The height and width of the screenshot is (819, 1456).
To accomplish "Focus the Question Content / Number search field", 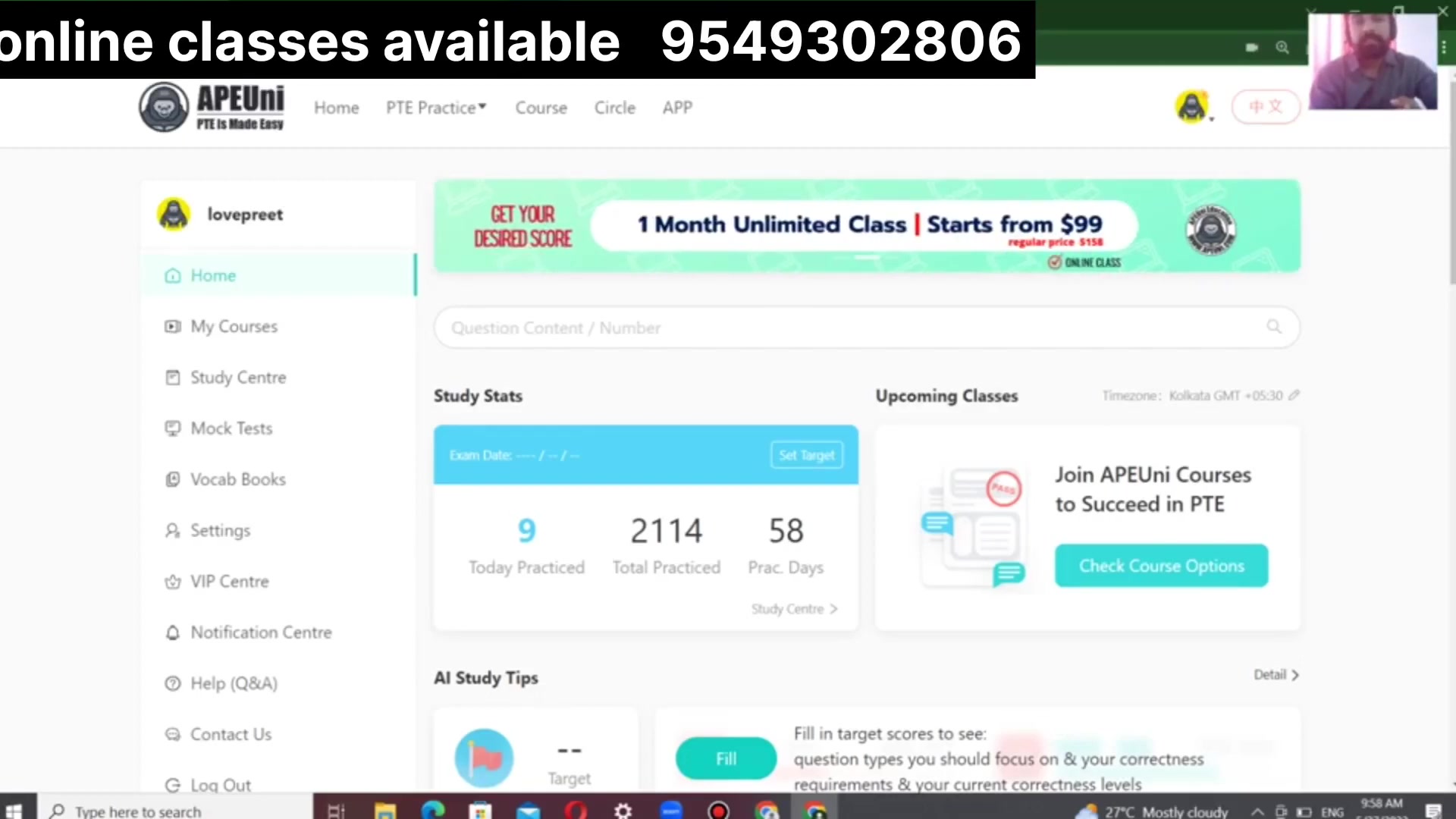I will 867,328.
